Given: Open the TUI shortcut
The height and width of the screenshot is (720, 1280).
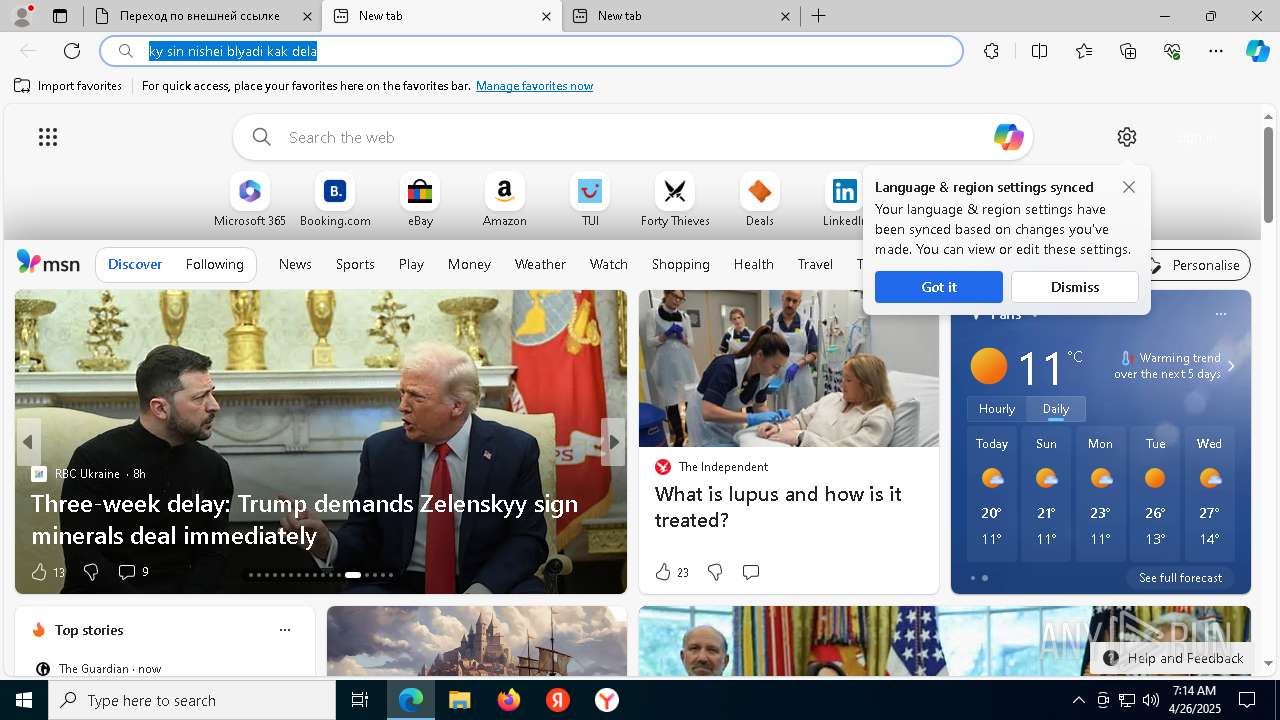Looking at the screenshot, I should click(x=590, y=200).
